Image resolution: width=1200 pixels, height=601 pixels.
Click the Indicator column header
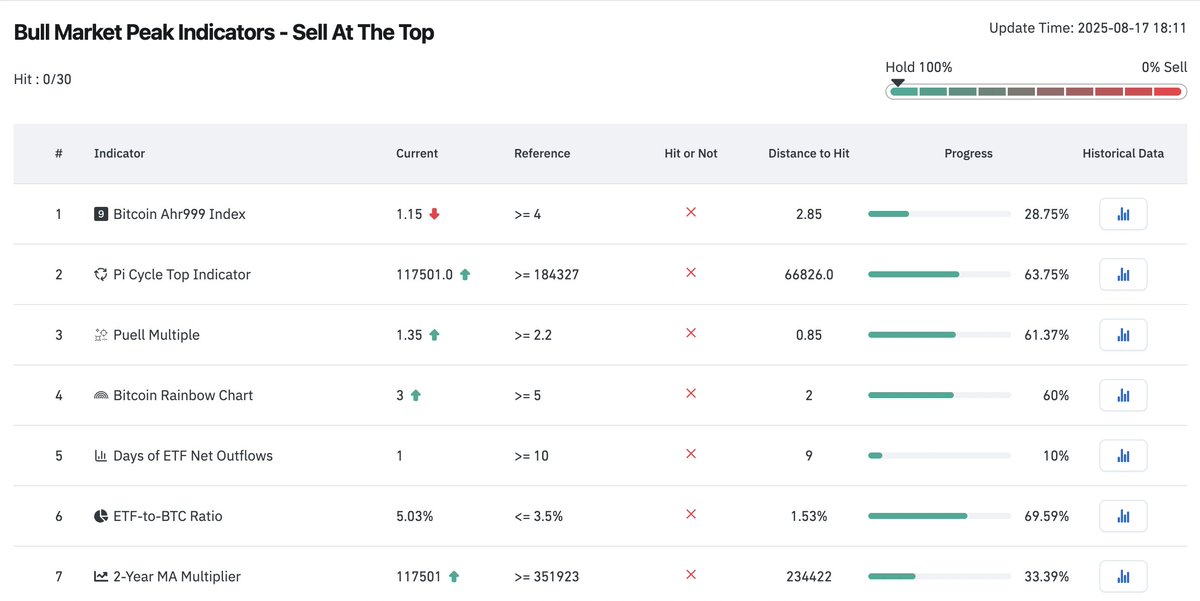click(x=119, y=154)
